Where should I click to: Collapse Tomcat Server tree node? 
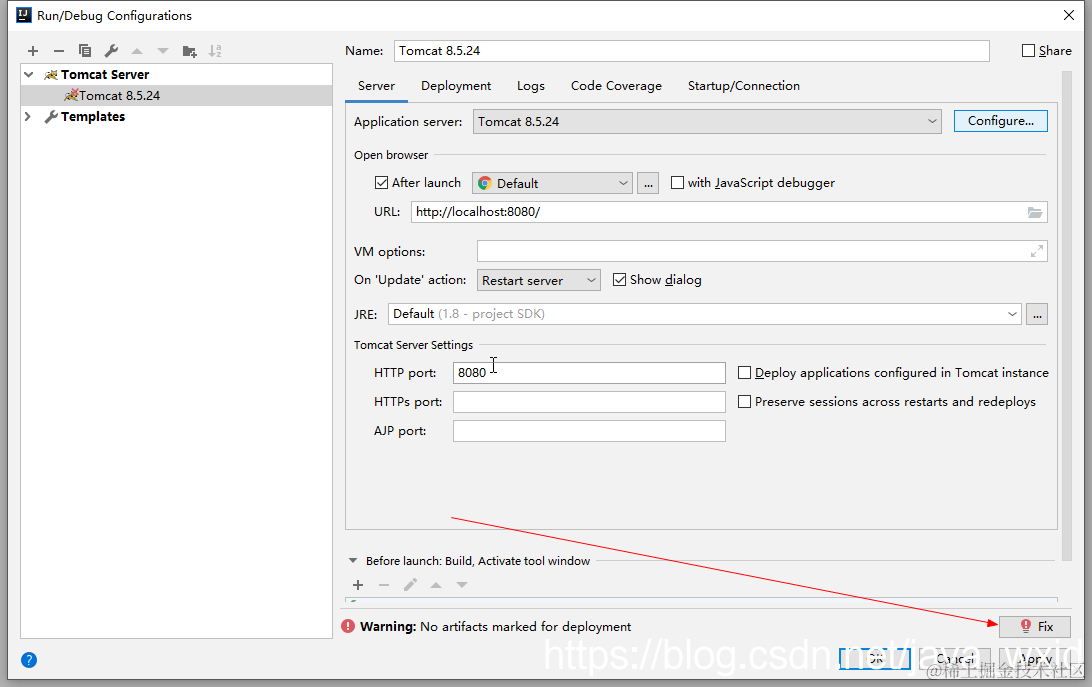(29, 75)
